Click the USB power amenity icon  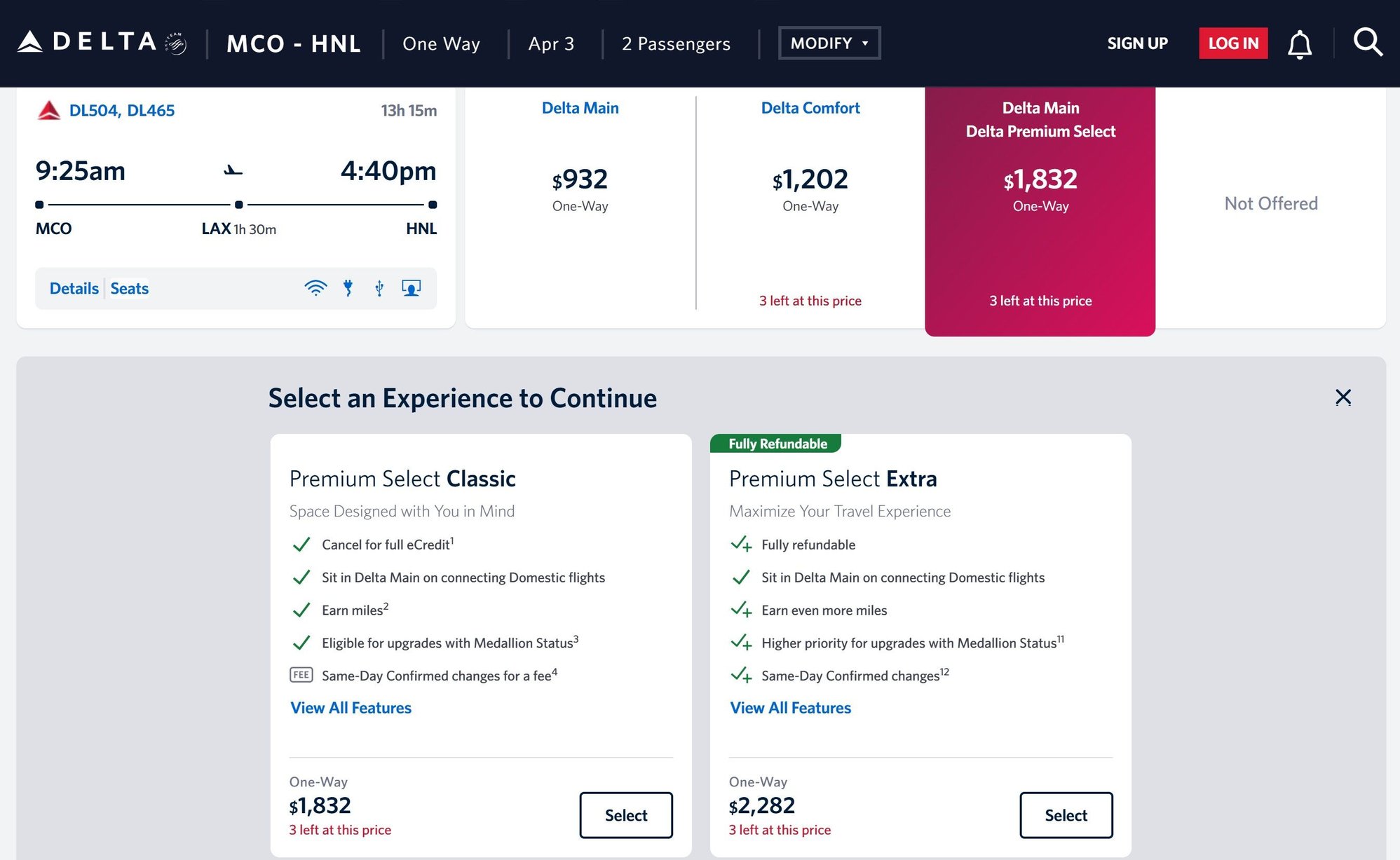[x=379, y=288]
